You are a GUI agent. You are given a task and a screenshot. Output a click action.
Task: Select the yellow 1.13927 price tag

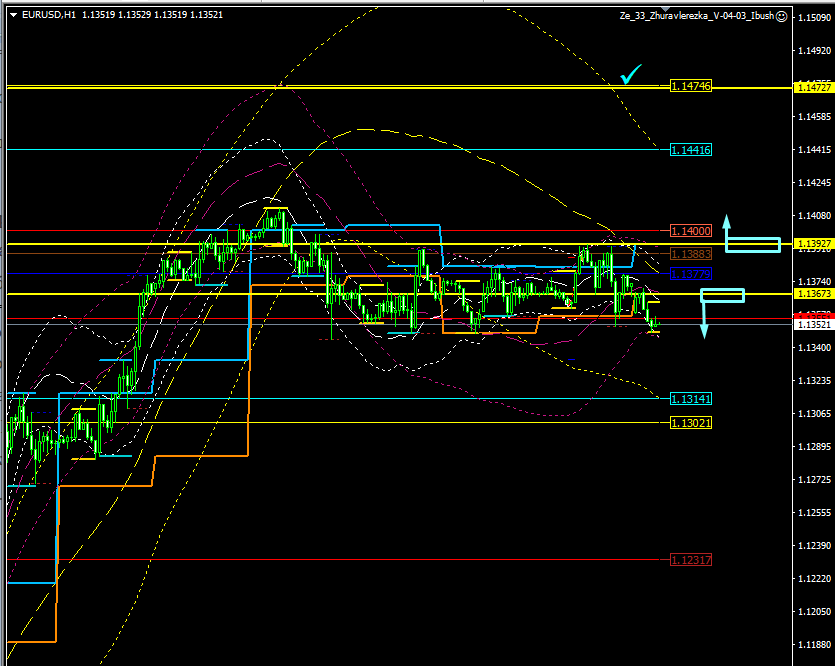814,244
